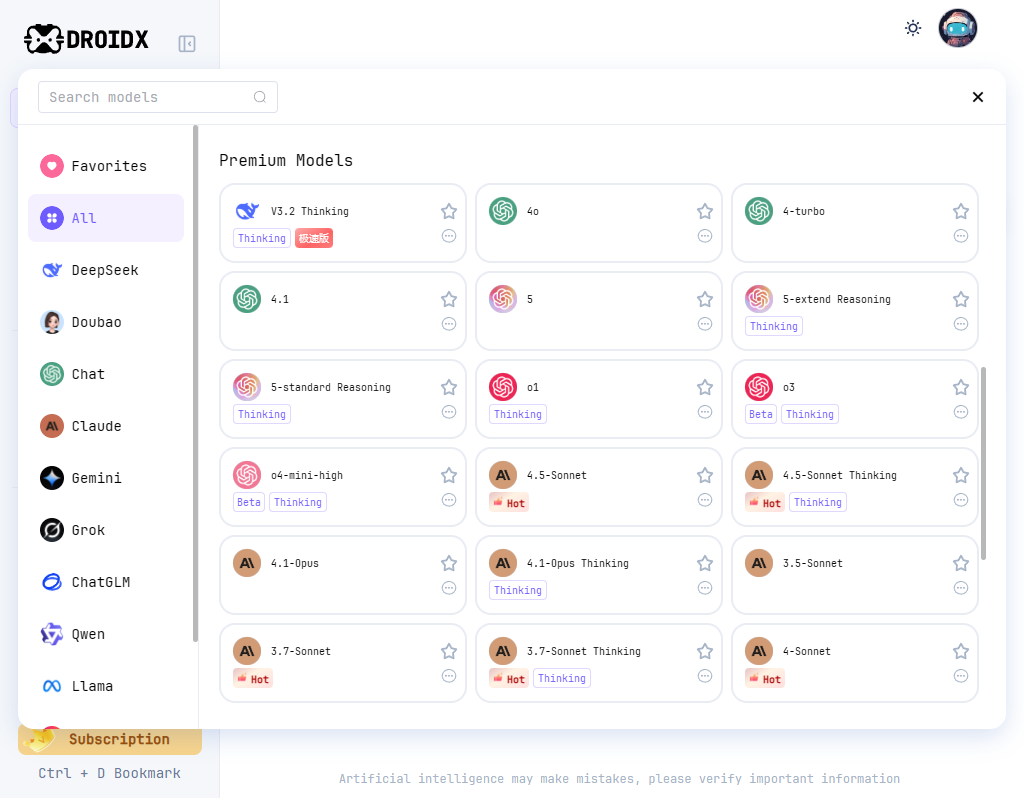Click the Anthropic logo on 4.1-Opus card
The width and height of the screenshot is (1024, 798).
pos(247,563)
